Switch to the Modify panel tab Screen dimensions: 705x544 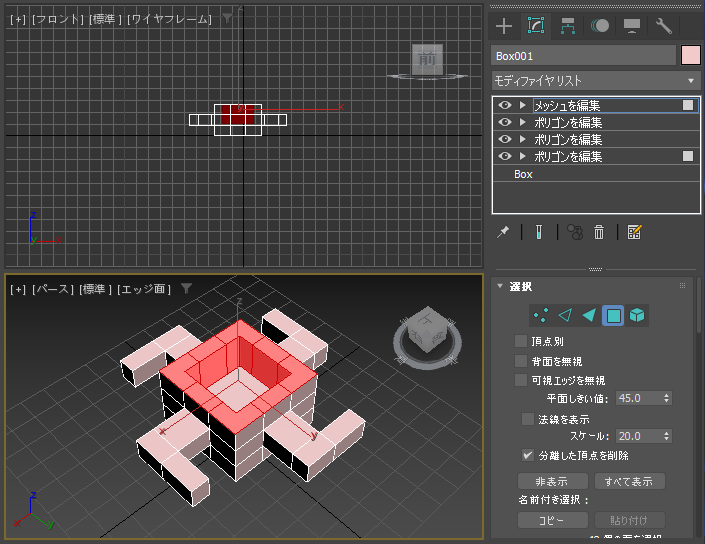point(536,26)
